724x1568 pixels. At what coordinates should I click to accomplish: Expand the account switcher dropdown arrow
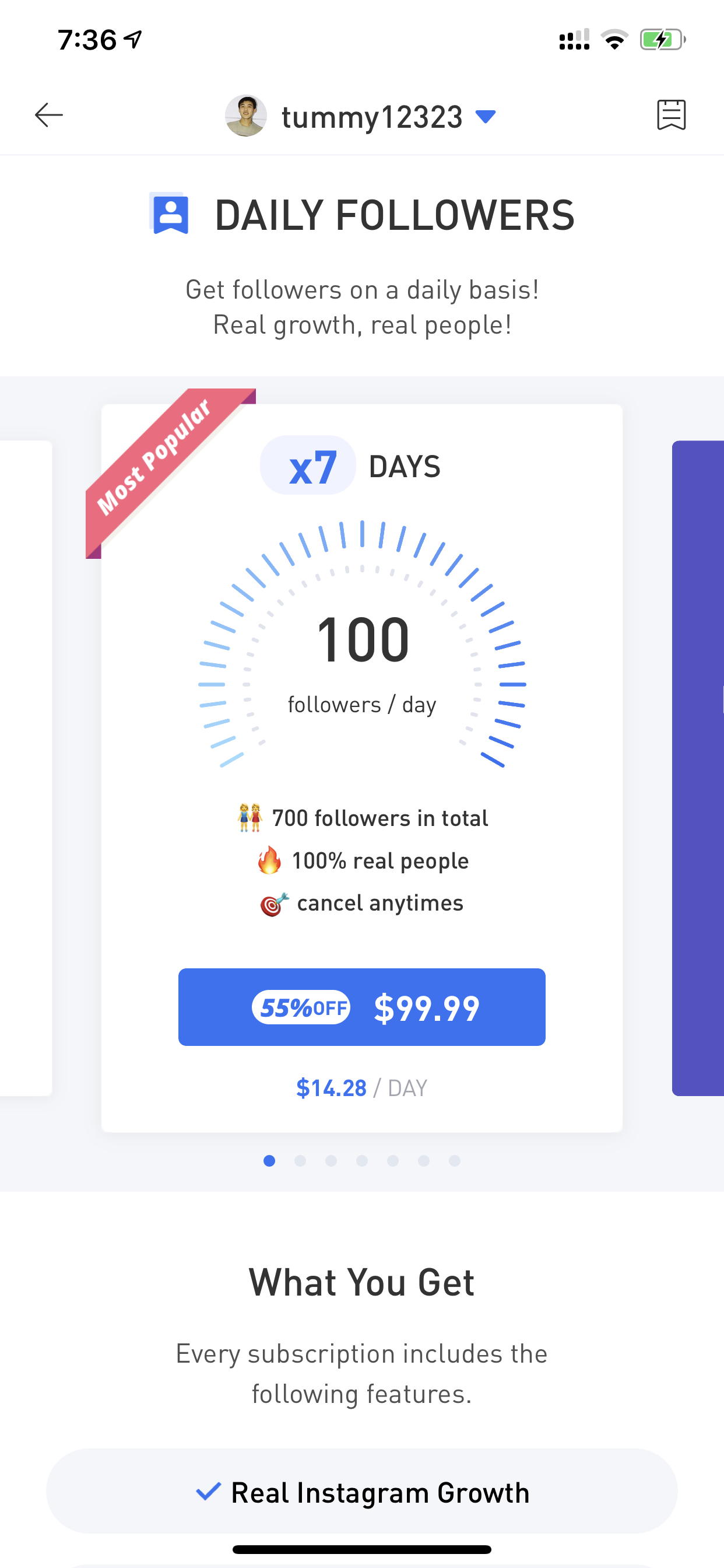pyautogui.click(x=486, y=116)
